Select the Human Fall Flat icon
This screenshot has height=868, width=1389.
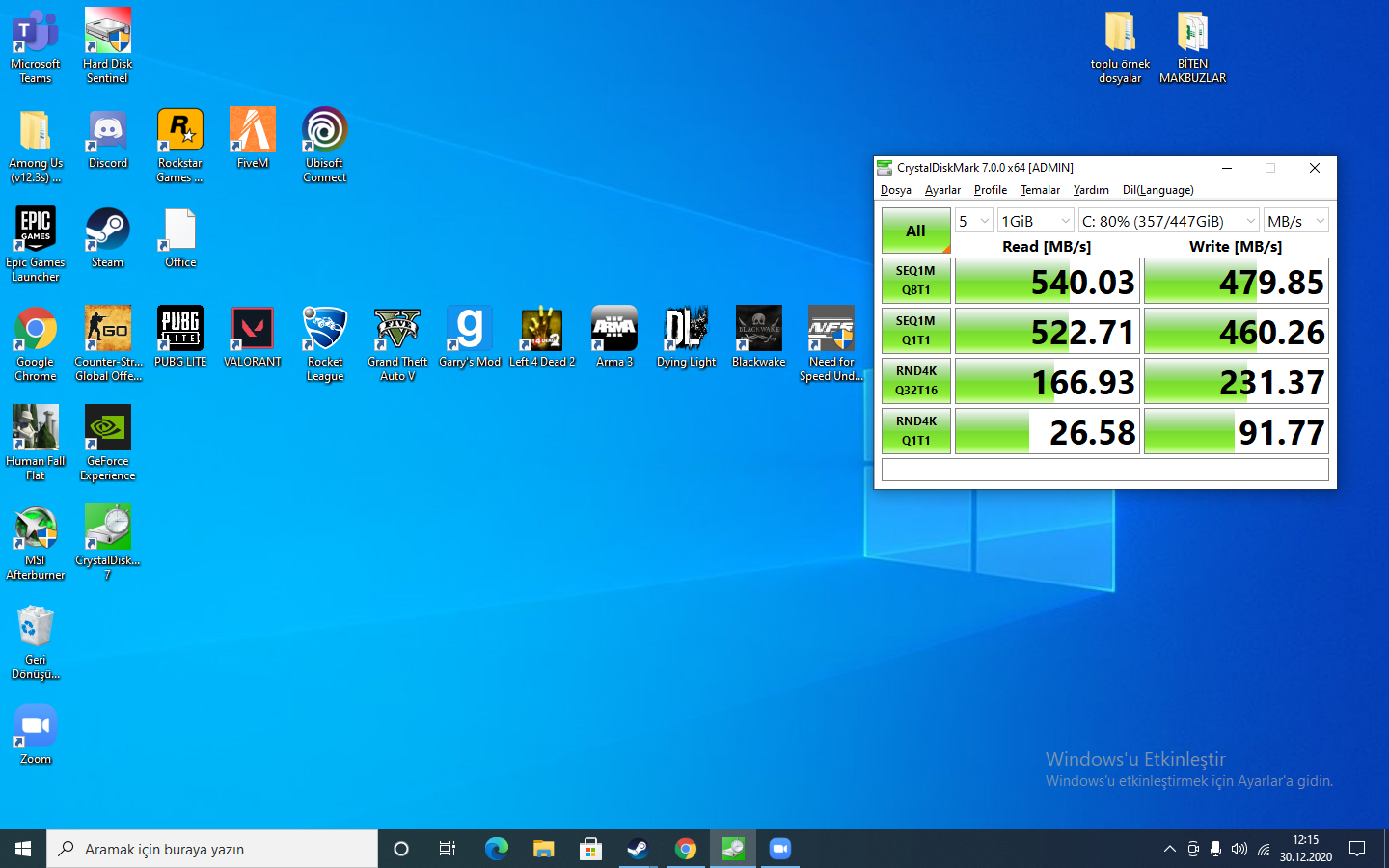(36, 443)
